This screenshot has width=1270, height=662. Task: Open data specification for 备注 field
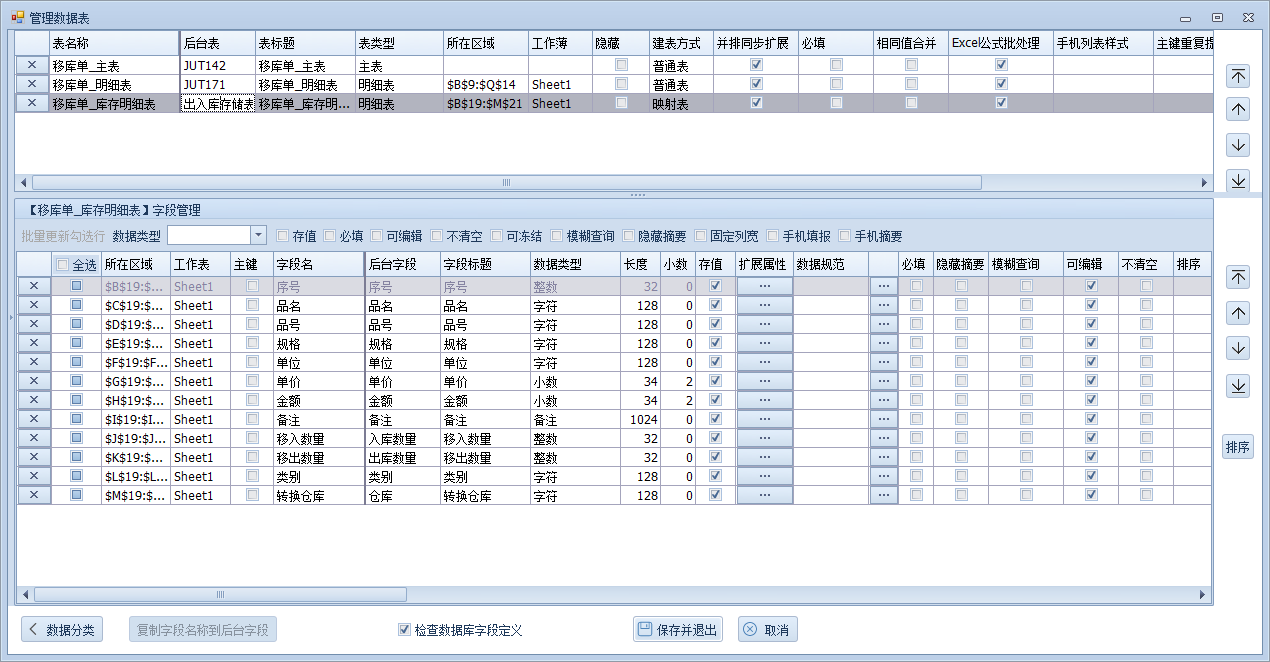[882, 419]
